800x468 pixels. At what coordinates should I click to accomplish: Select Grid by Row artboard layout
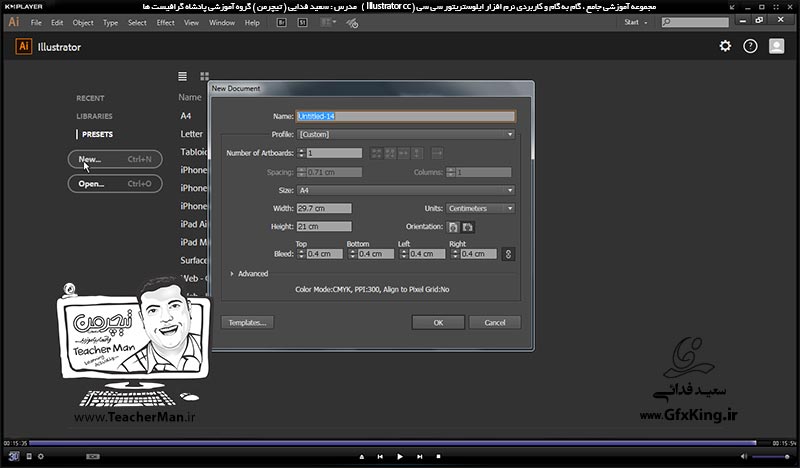[377, 153]
